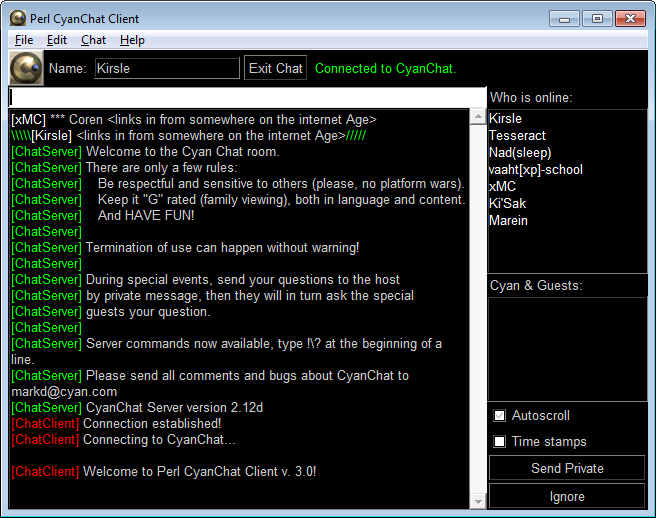
Task: Close the Perl CyanChat Client window
Action: pyautogui.click(x=630, y=19)
